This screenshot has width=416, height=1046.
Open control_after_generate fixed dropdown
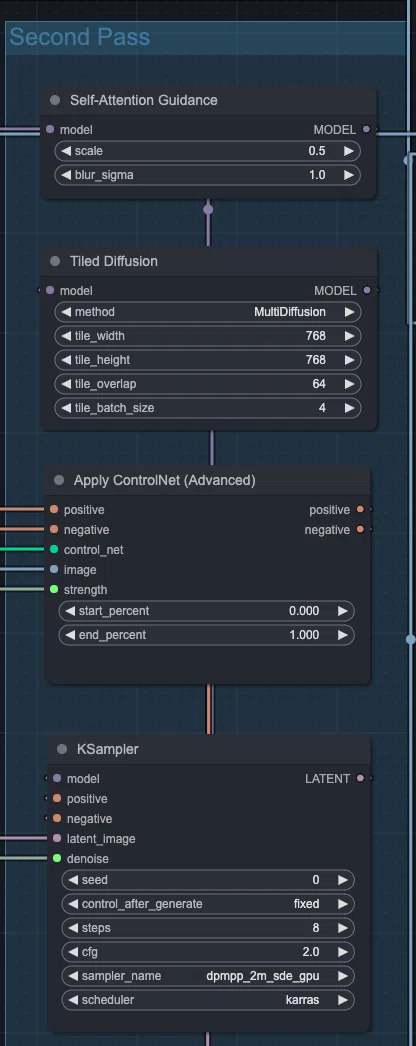point(208,905)
